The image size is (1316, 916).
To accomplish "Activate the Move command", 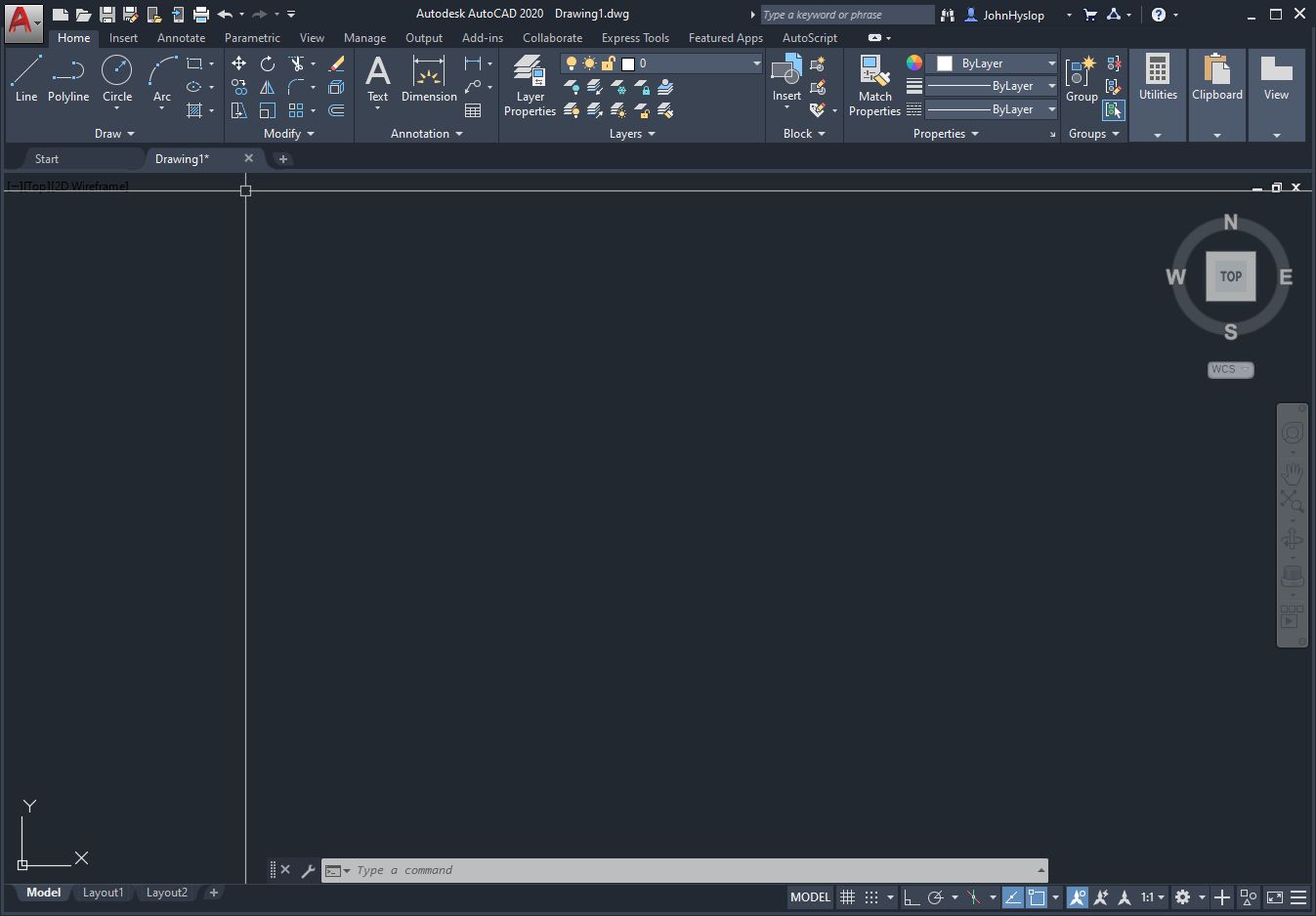I will [238, 62].
